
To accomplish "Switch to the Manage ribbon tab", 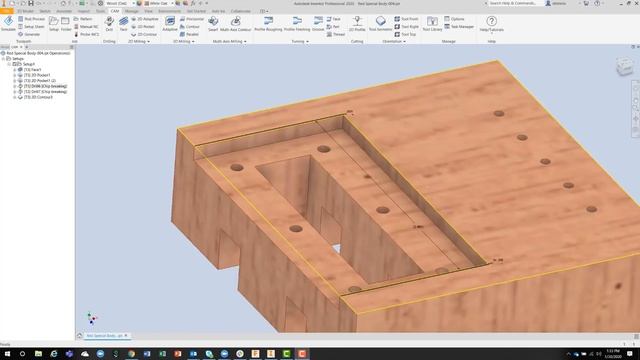I will click(x=131, y=11).
